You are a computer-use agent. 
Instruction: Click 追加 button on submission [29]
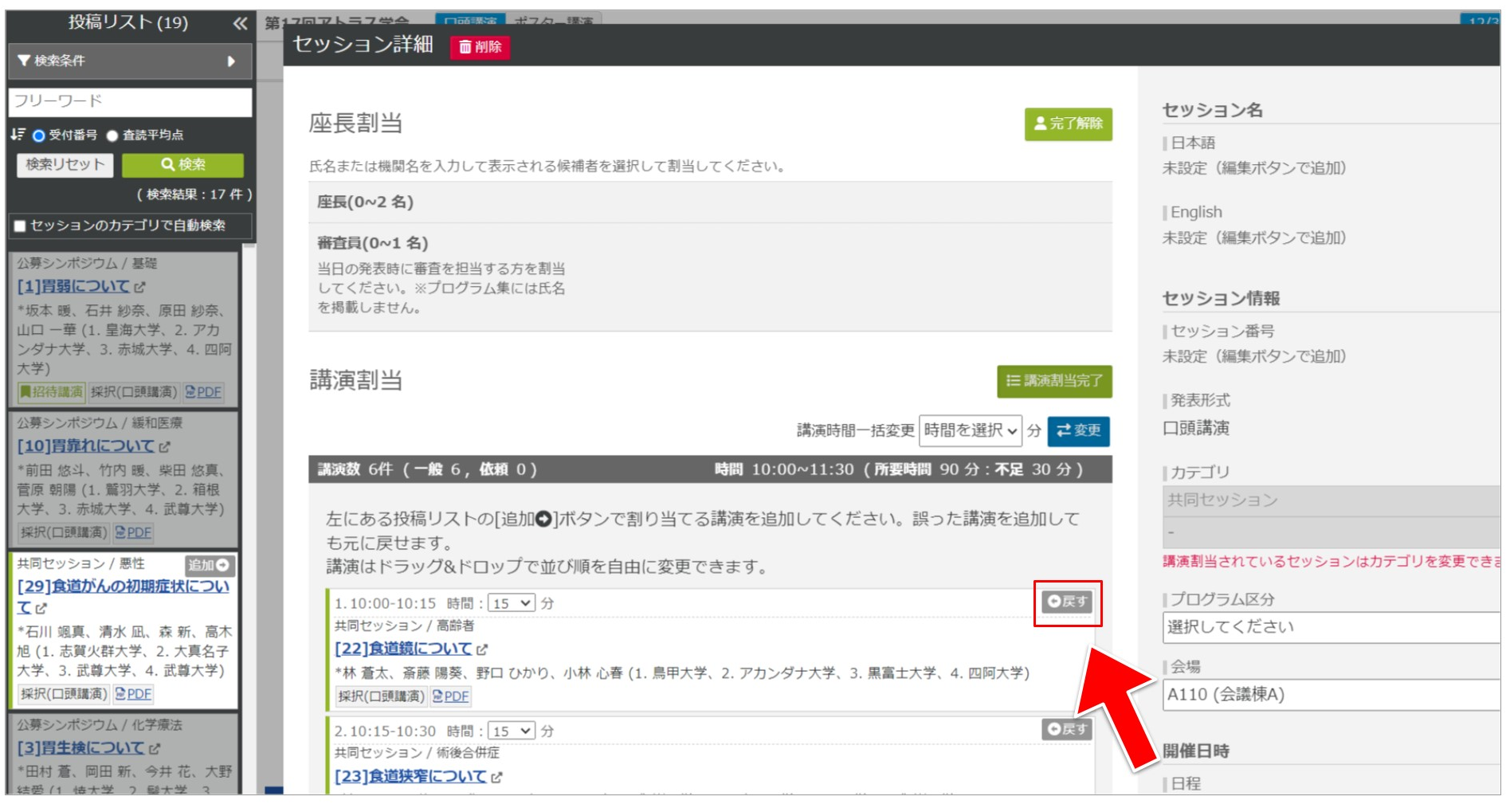tap(209, 565)
